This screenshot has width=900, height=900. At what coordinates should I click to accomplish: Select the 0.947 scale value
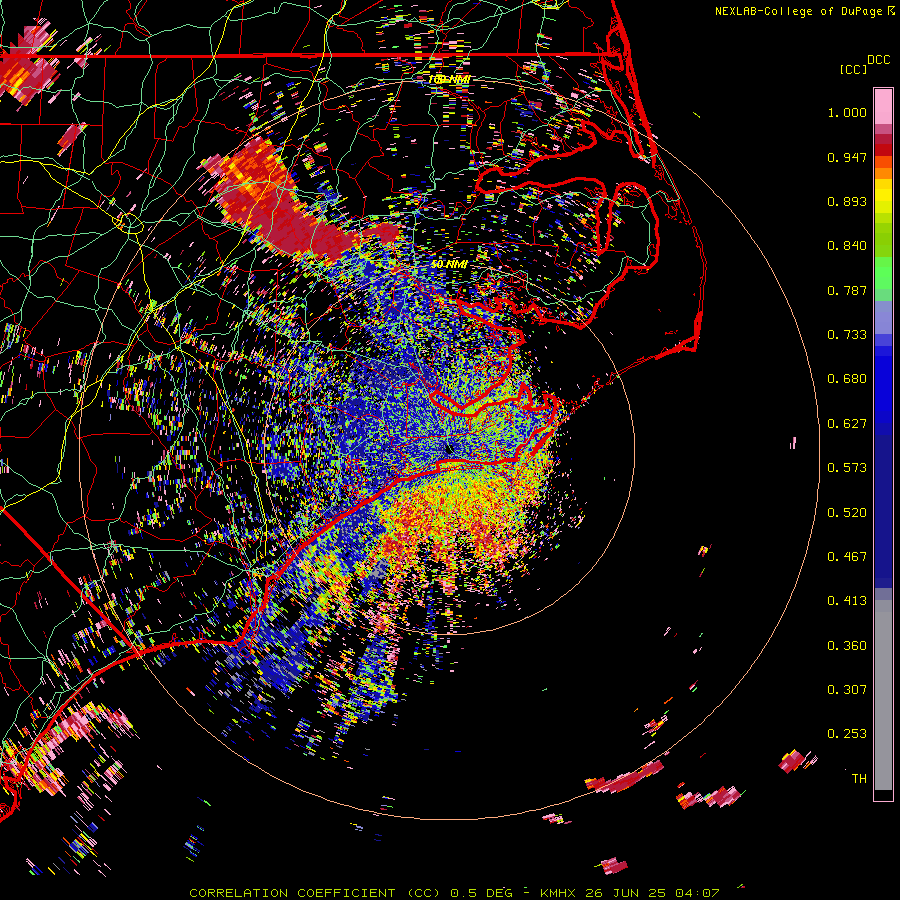847,157
